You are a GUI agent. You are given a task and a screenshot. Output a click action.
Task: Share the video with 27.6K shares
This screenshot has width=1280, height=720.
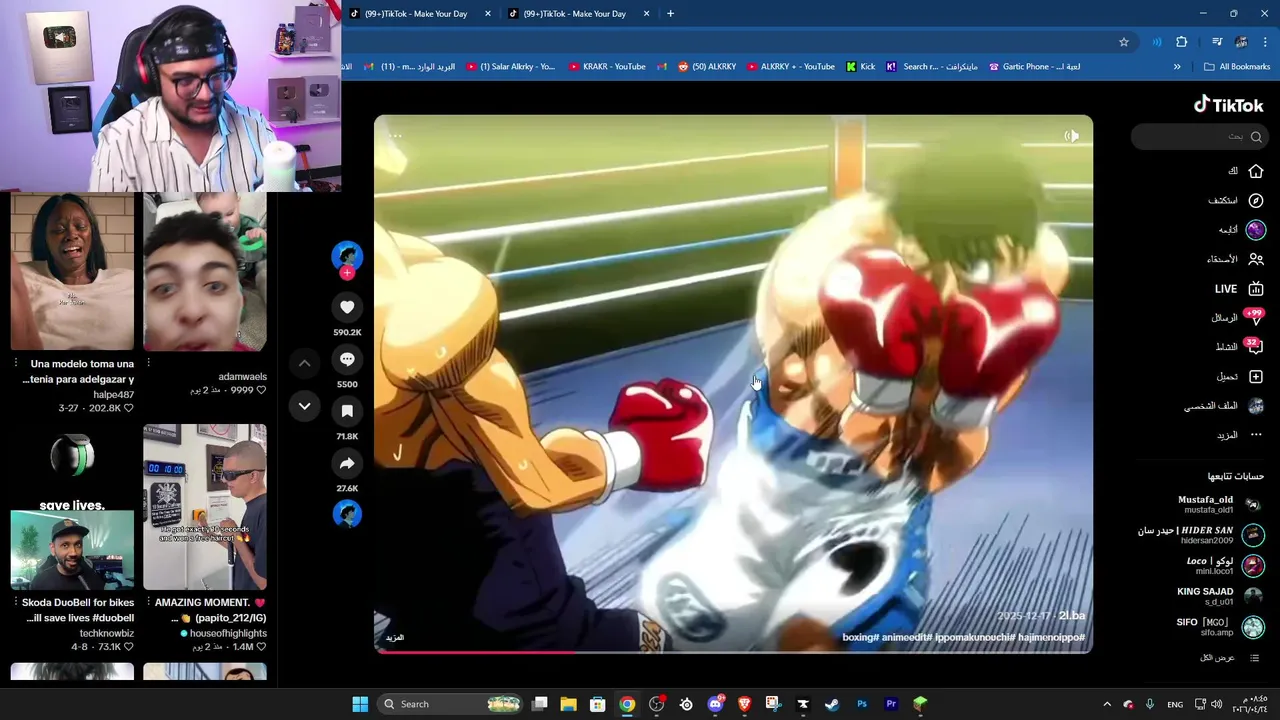347,463
